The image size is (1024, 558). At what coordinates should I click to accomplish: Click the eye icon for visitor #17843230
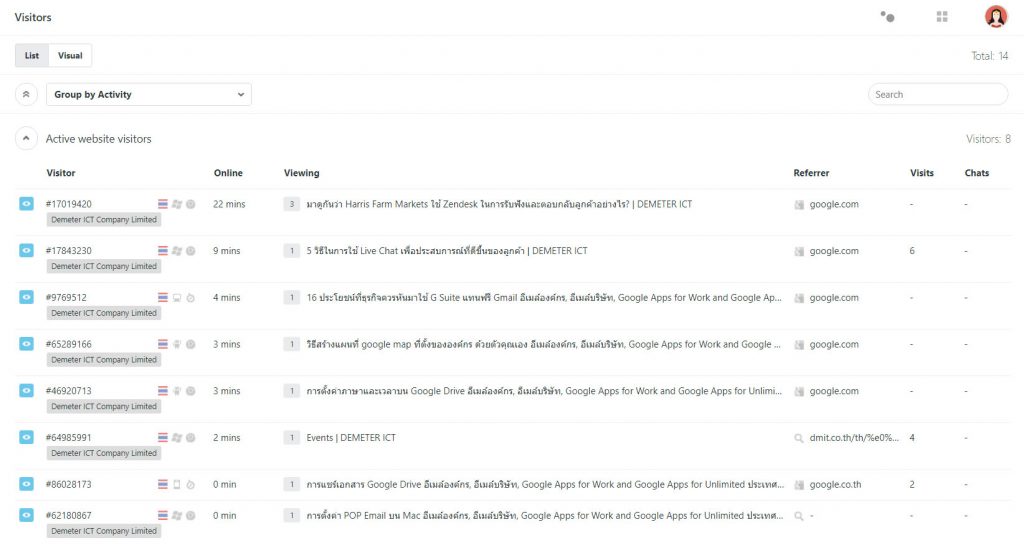[x=26, y=250]
